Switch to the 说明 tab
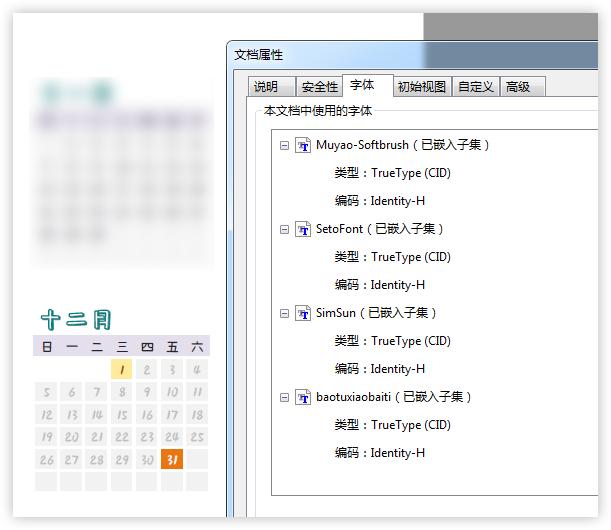 [272, 87]
